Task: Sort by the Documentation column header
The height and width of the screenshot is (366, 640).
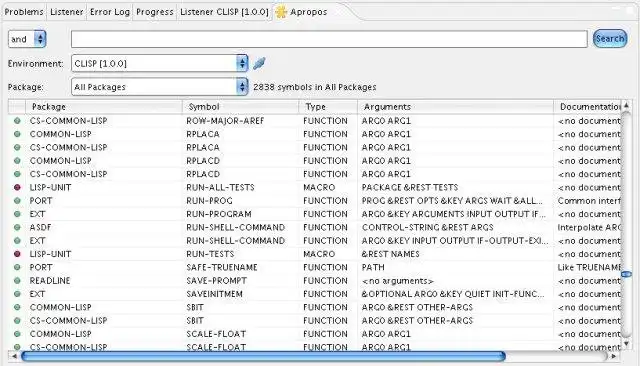Action: pos(587,107)
